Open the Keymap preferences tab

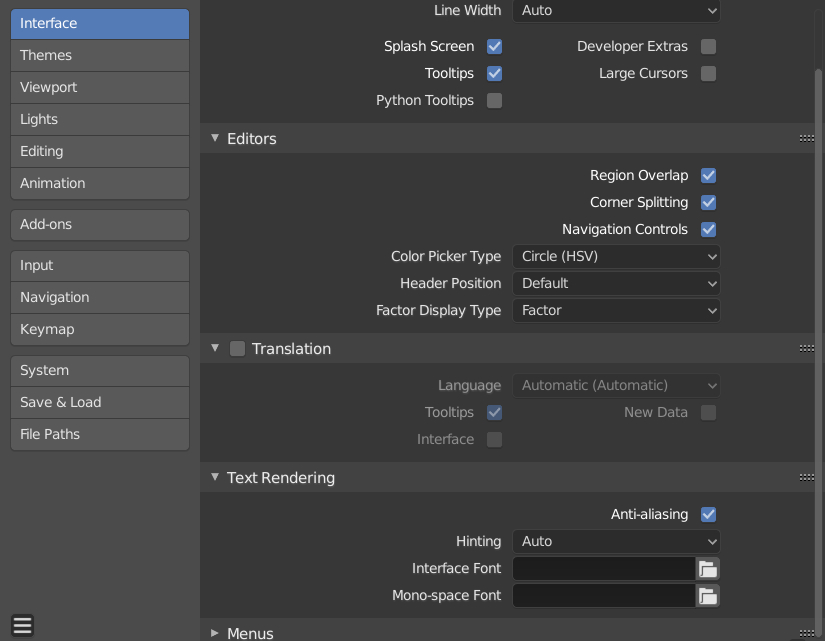tap(99, 329)
